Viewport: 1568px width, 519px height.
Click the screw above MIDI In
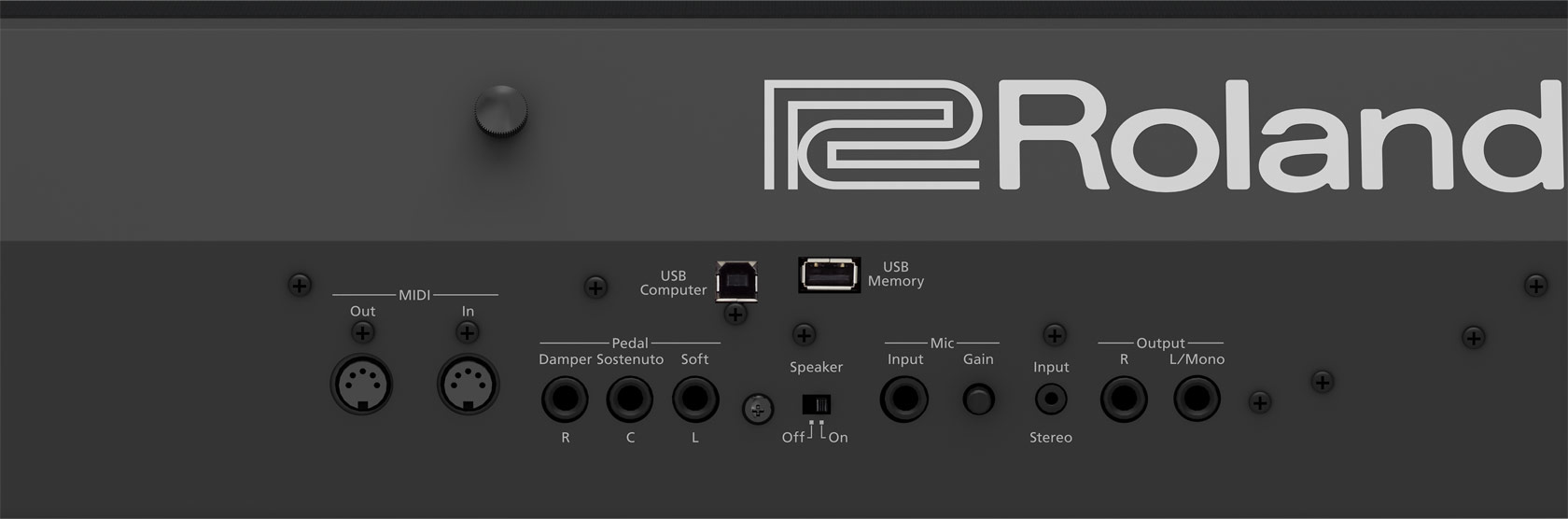click(468, 332)
